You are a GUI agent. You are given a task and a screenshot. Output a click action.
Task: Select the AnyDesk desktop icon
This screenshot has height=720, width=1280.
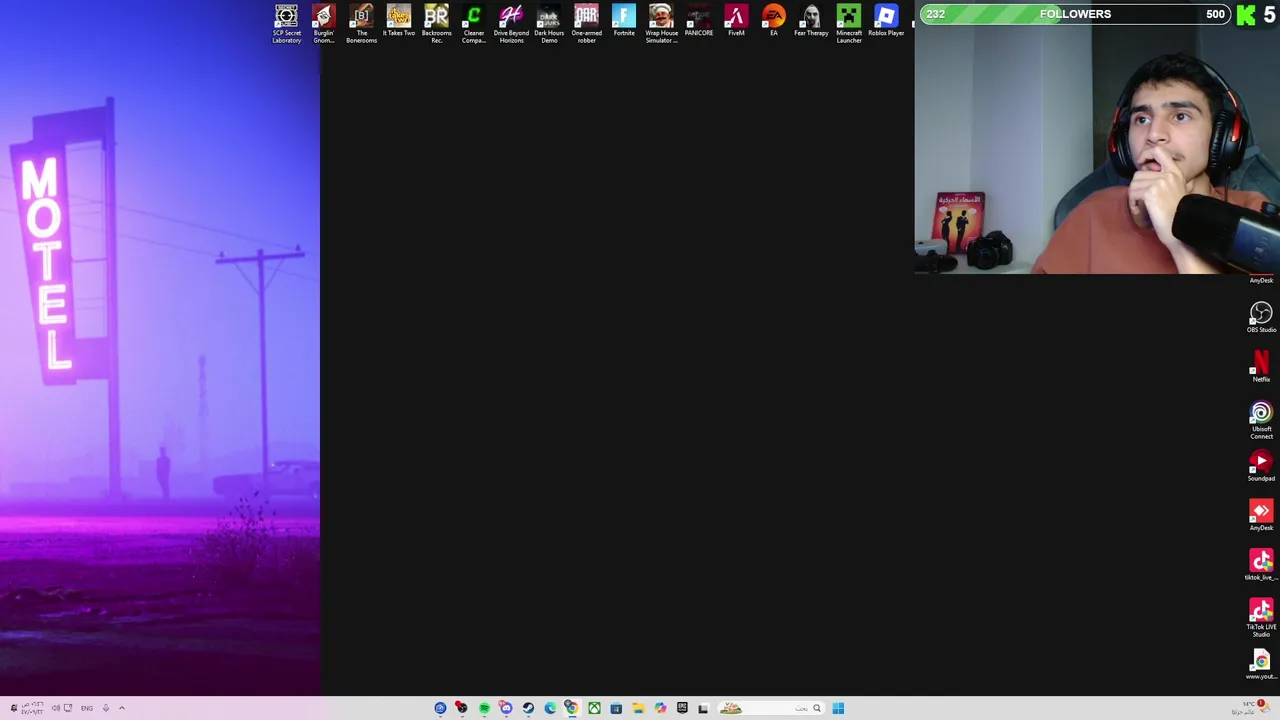1261,516
